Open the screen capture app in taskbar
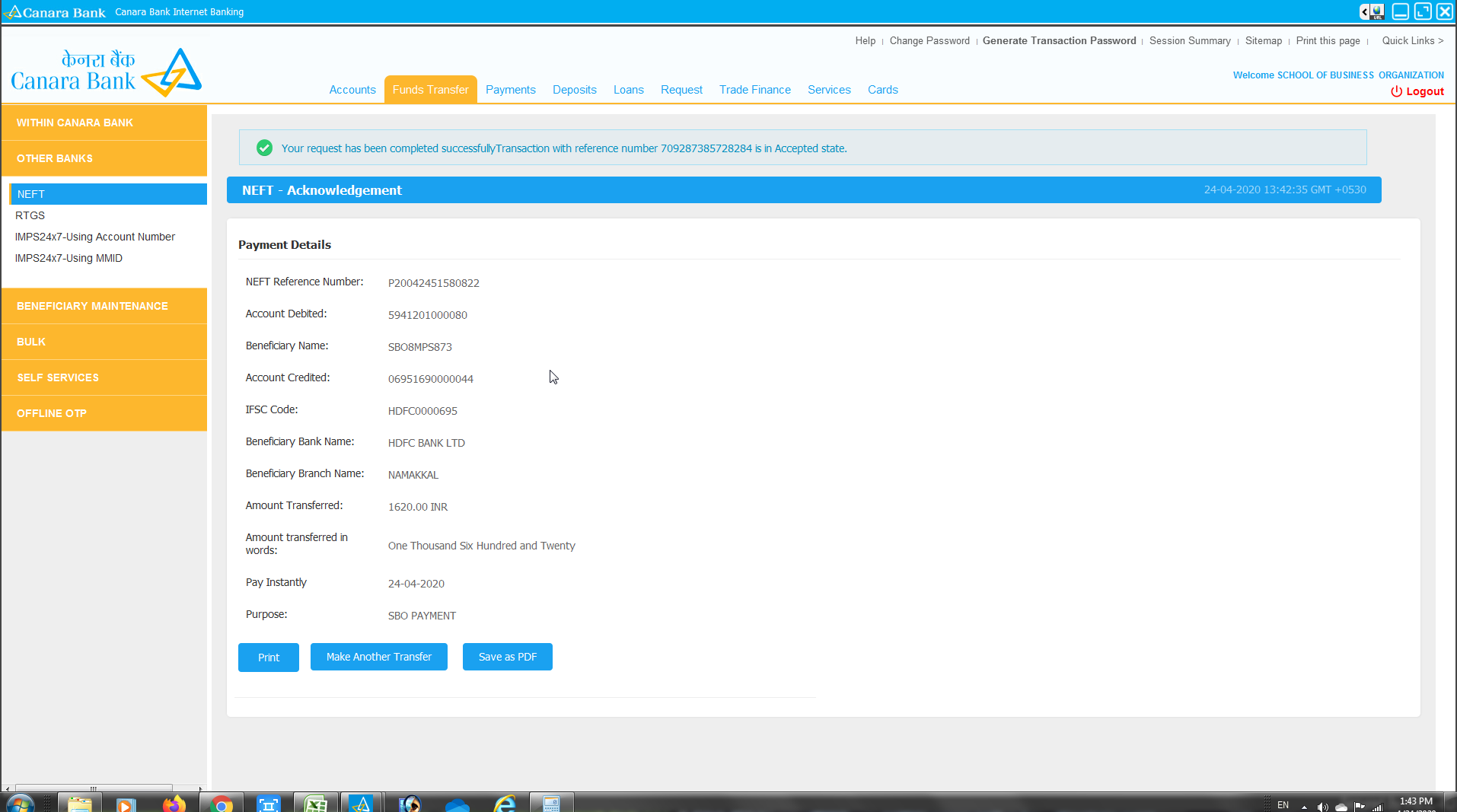1457x812 pixels. pos(269,804)
